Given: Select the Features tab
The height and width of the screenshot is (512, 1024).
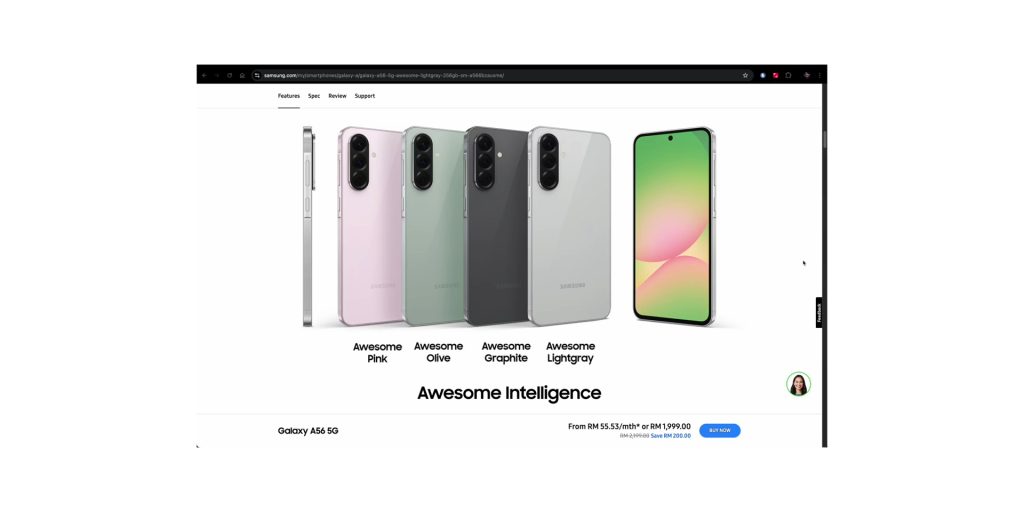Looking at the screenshot, I should (289, 96).
